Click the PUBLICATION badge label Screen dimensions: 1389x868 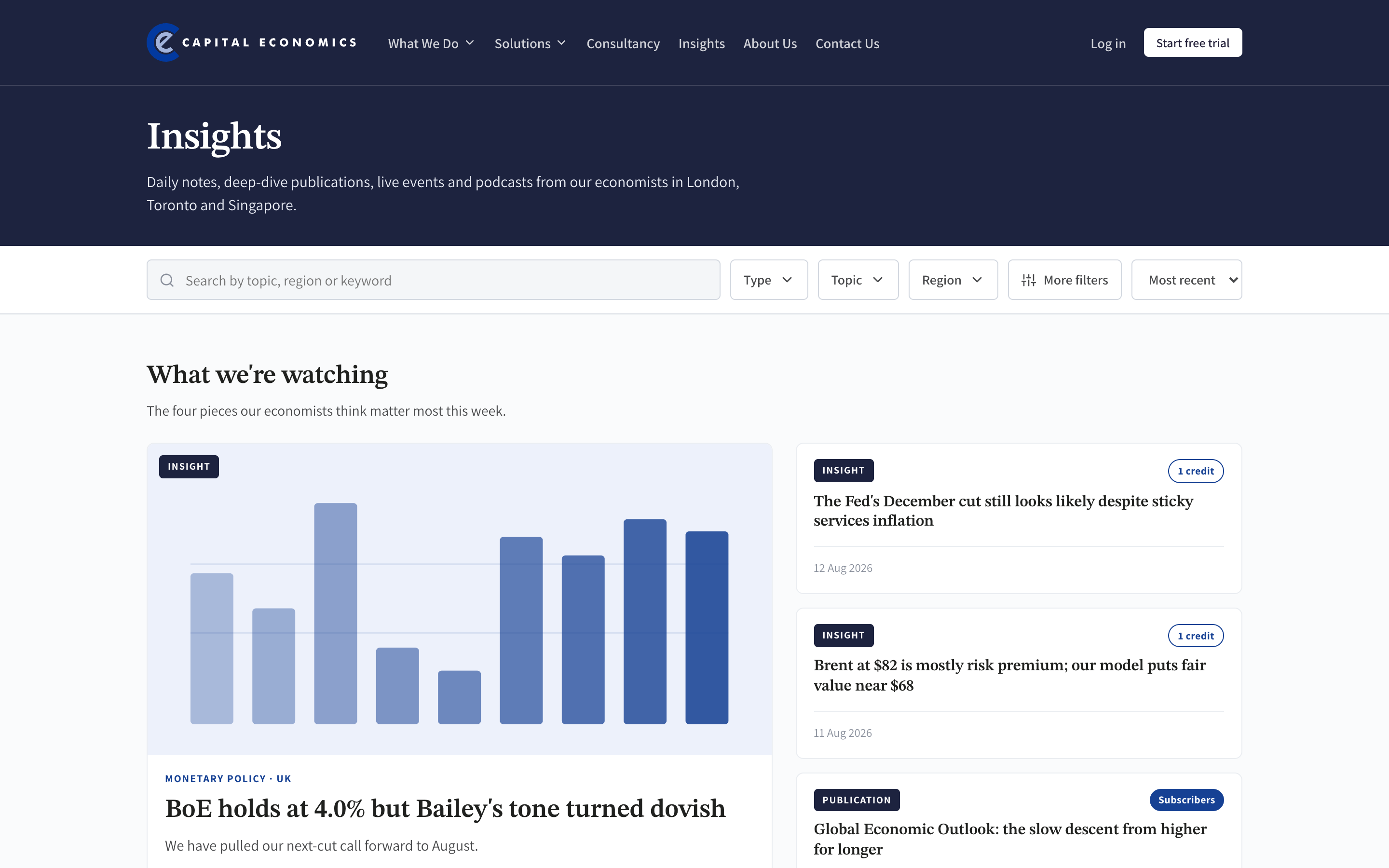tap(857, 800)
